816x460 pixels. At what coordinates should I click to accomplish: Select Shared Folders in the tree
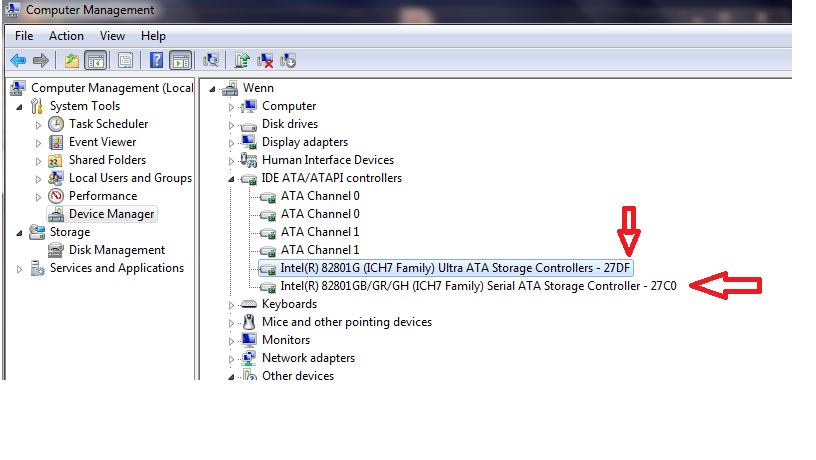(107, 160)
